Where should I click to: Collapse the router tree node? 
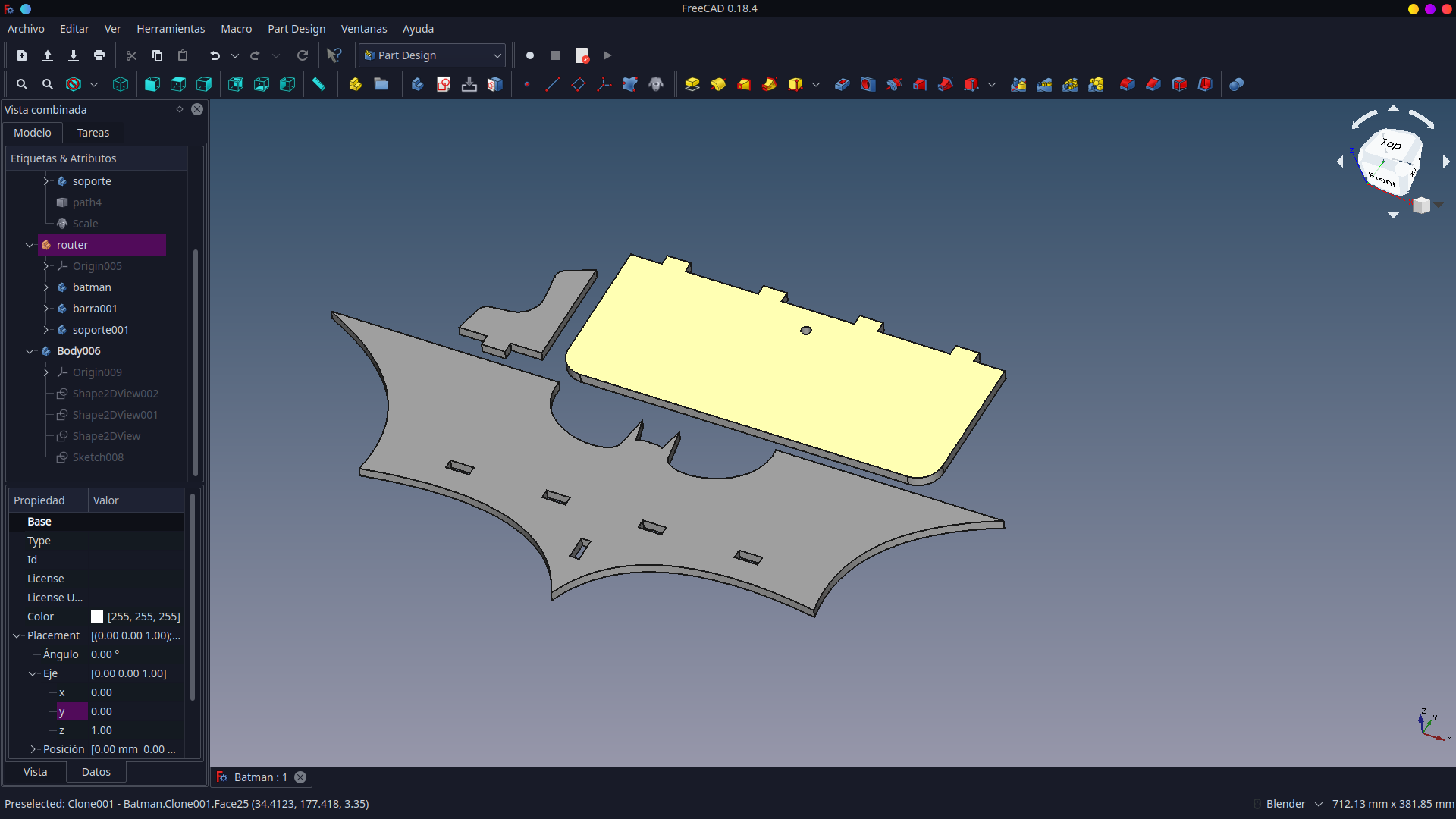(x=30, y=245)
